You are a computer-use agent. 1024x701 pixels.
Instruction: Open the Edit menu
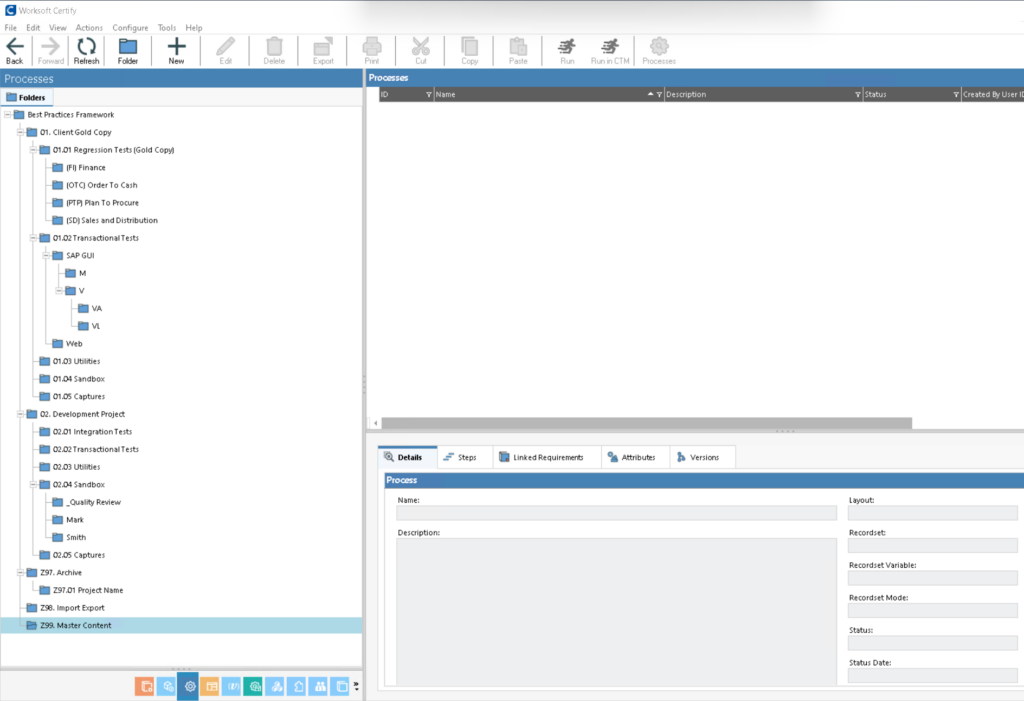[x=33, y=27]
